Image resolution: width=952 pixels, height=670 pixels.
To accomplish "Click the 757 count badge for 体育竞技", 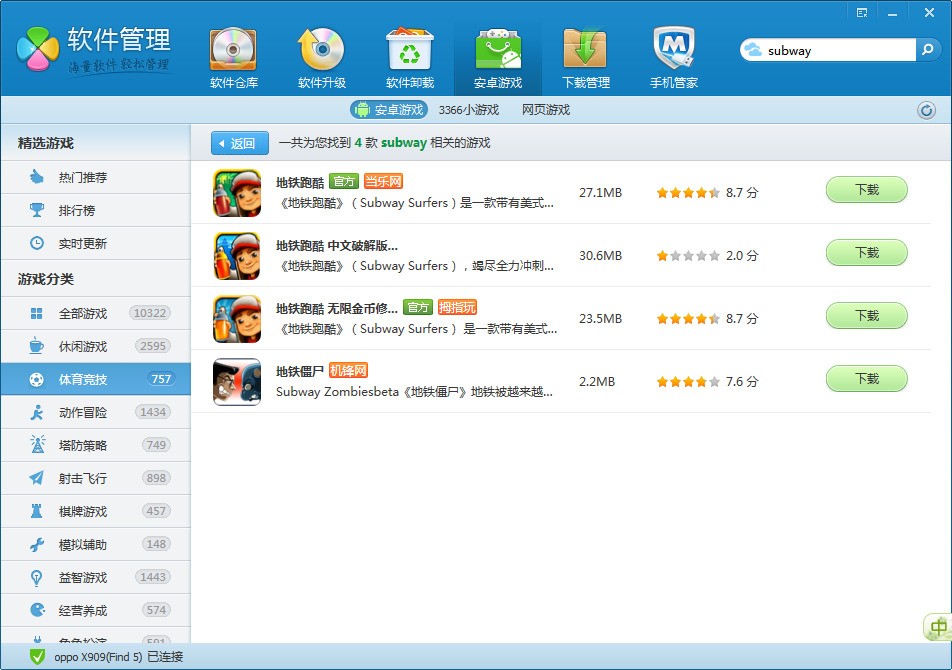I will pos(161,379).
